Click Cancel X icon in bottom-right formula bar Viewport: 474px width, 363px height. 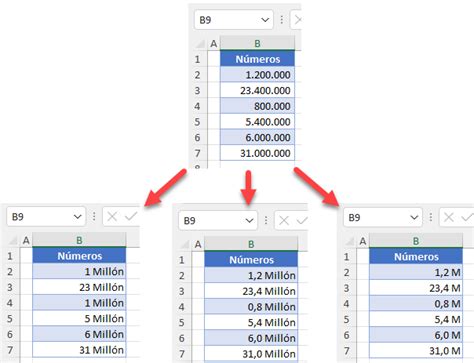coord(449,217)
